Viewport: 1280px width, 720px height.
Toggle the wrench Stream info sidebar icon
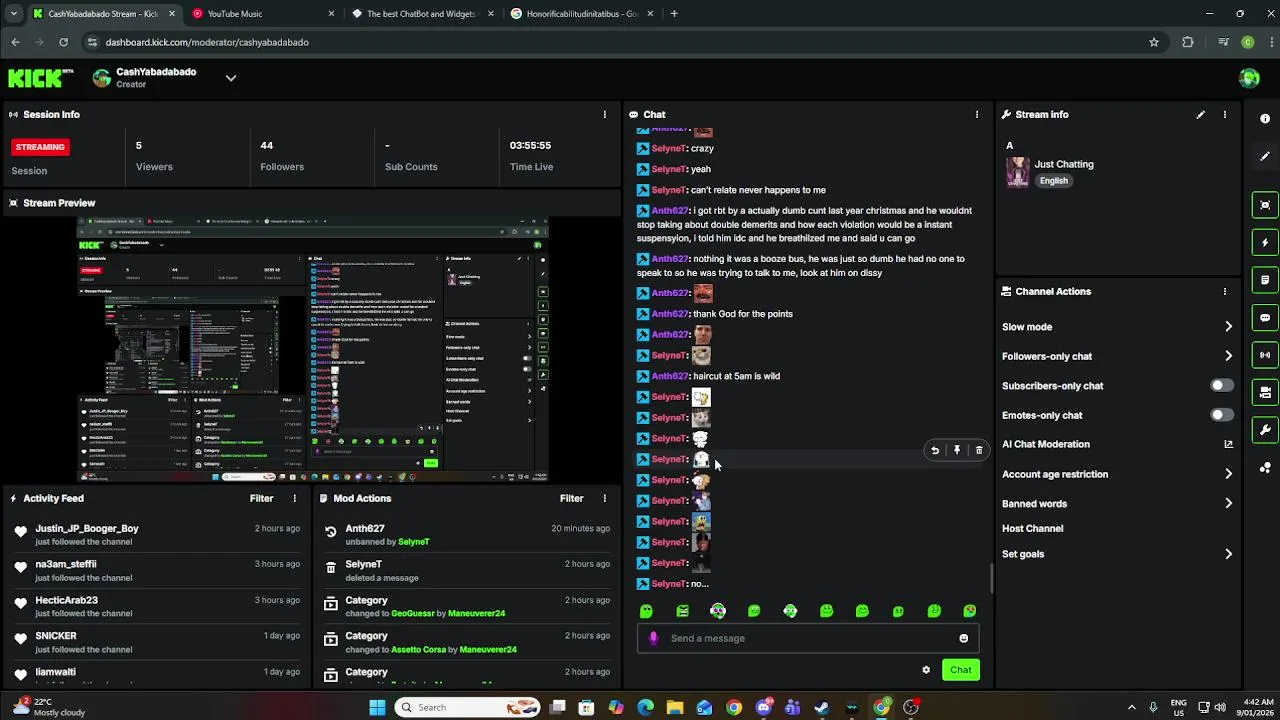[x=1265, y=430]
